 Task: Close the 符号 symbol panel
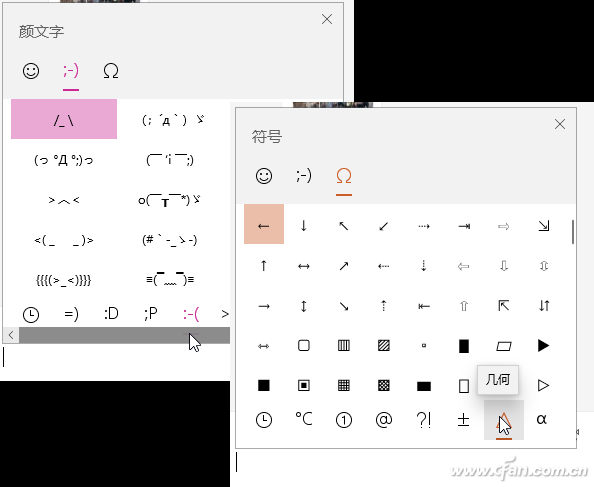560,124
